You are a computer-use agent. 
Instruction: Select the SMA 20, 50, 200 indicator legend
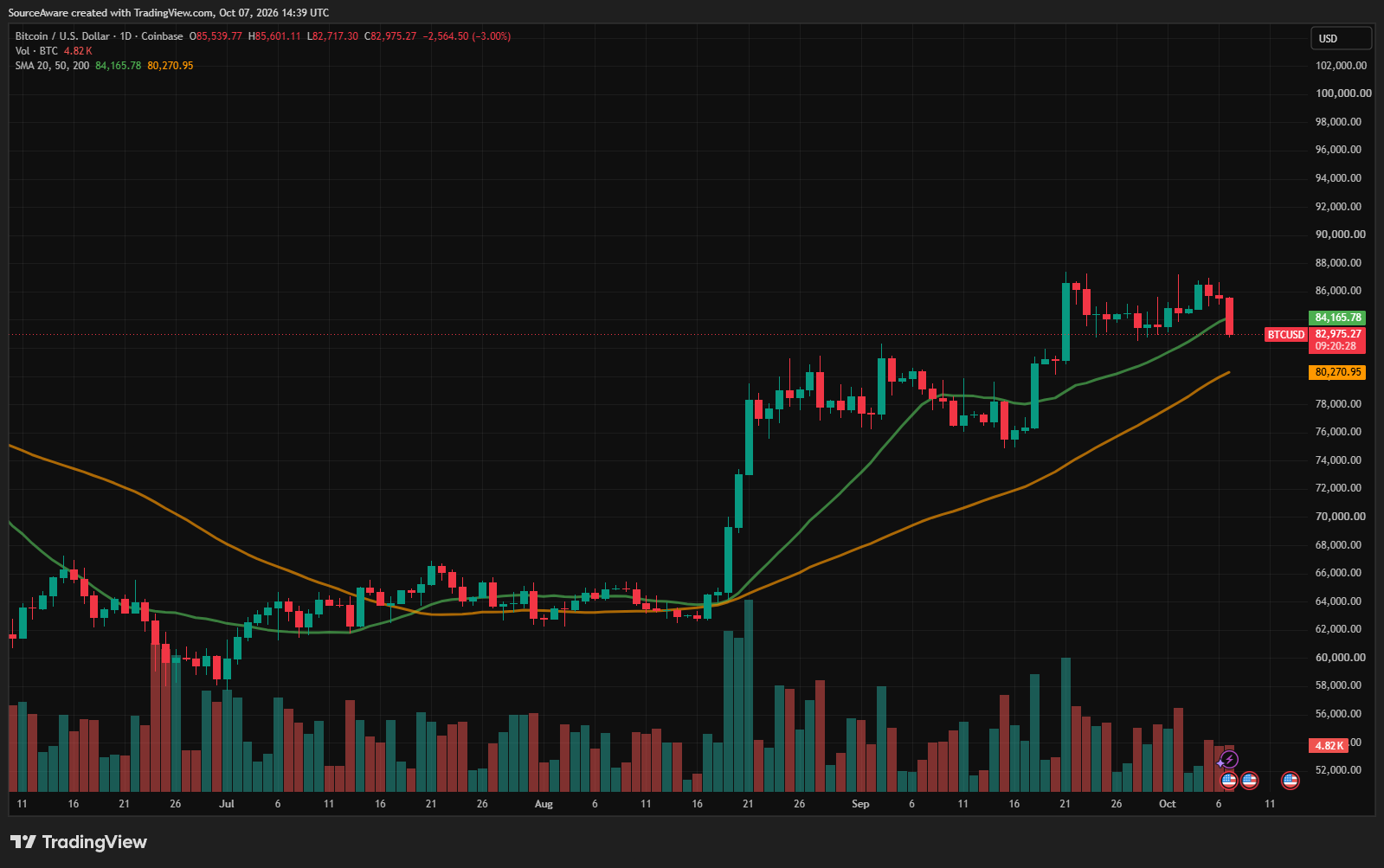[52, 66]
